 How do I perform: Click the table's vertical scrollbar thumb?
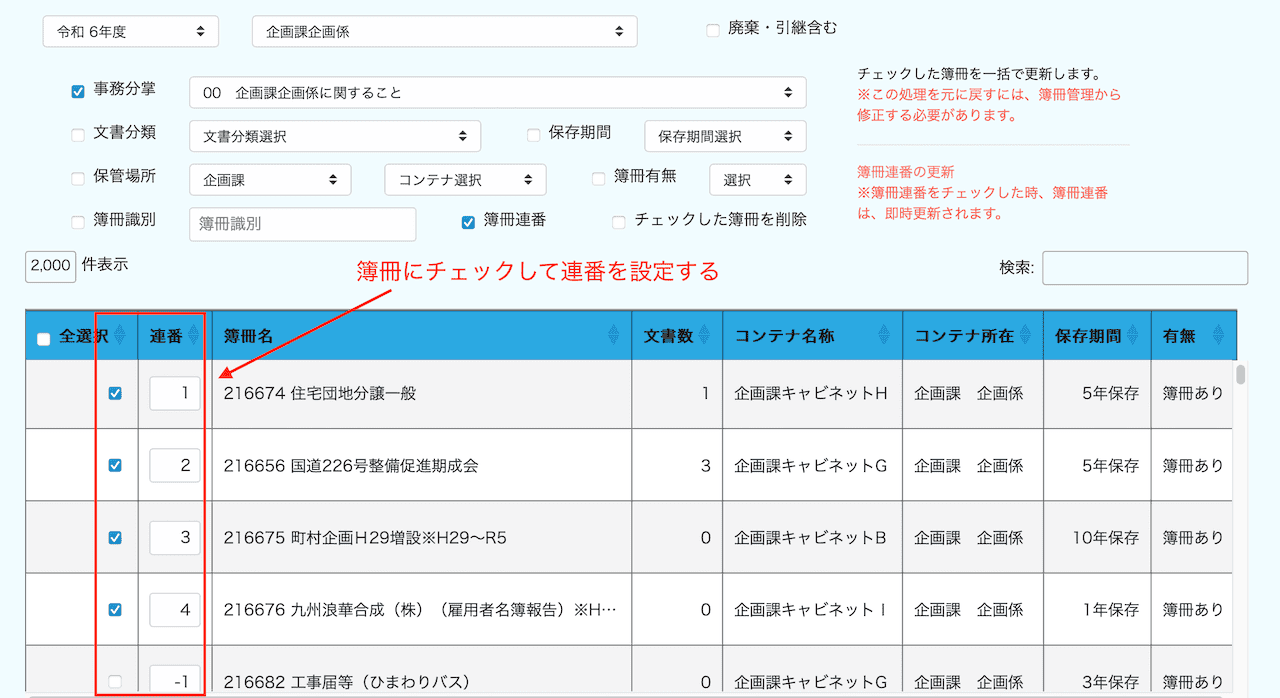1241,375
